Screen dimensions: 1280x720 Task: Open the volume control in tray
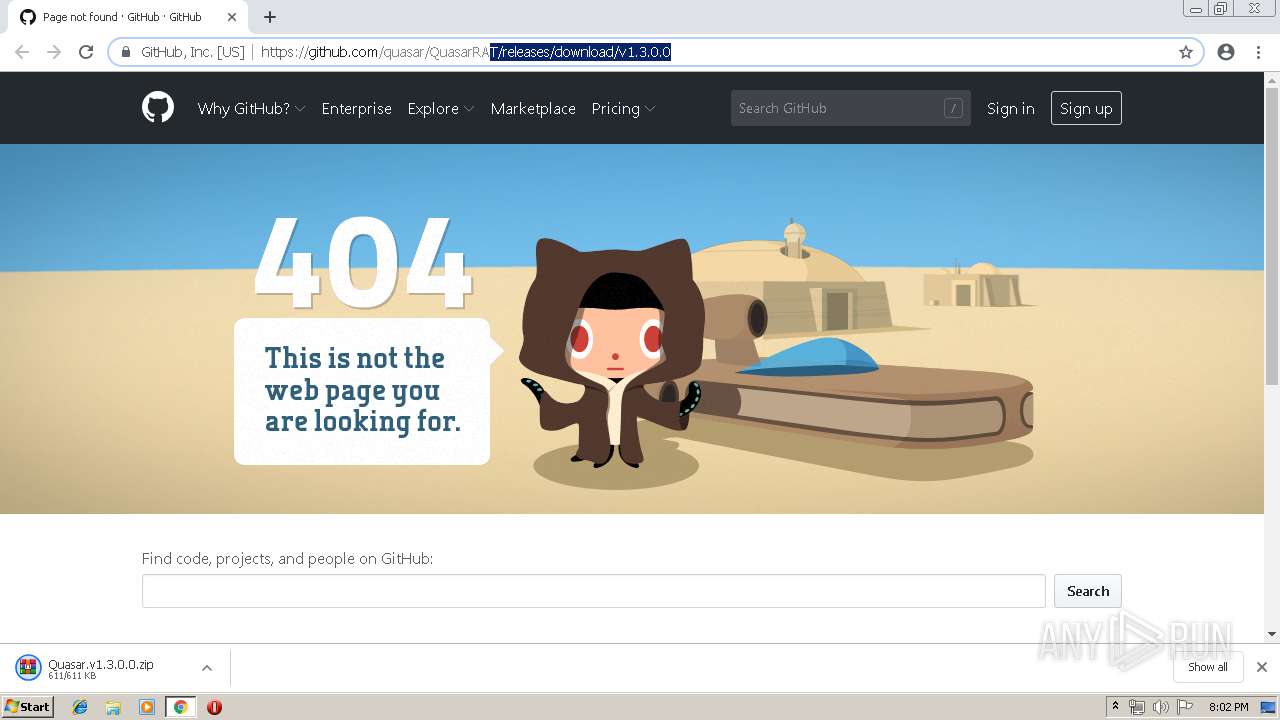click(x=1160, y=707)
